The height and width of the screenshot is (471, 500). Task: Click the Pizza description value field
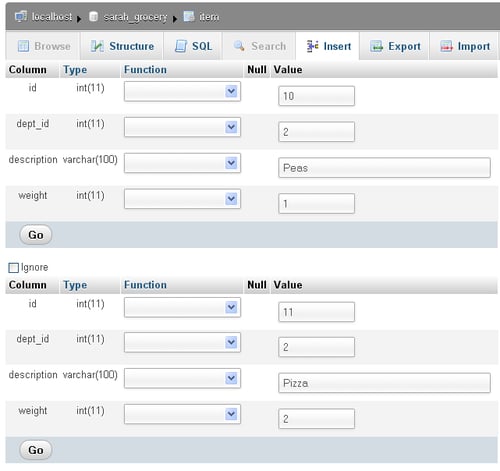(x=384, y=383)
